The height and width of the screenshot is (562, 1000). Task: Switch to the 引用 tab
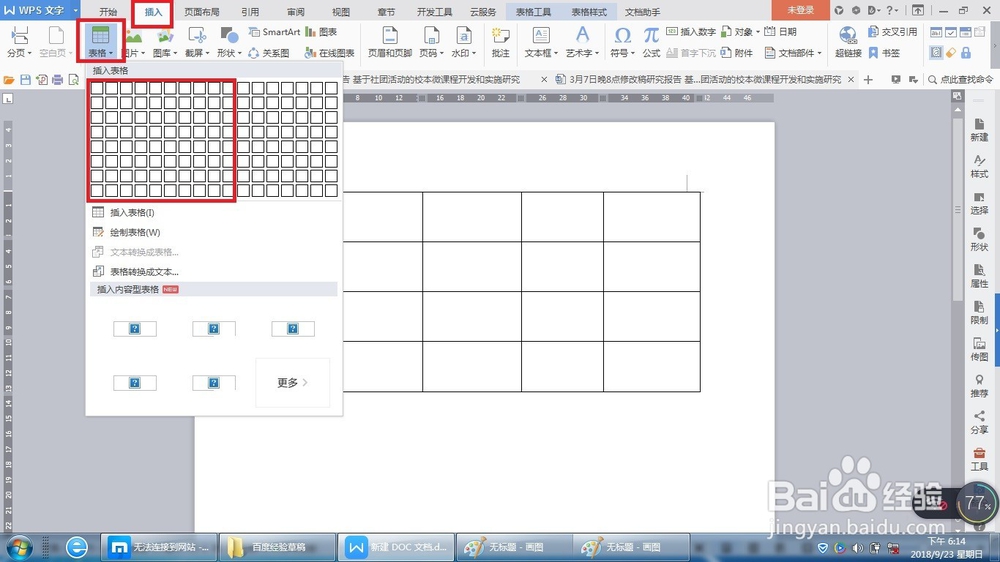(x=250, y=11)
